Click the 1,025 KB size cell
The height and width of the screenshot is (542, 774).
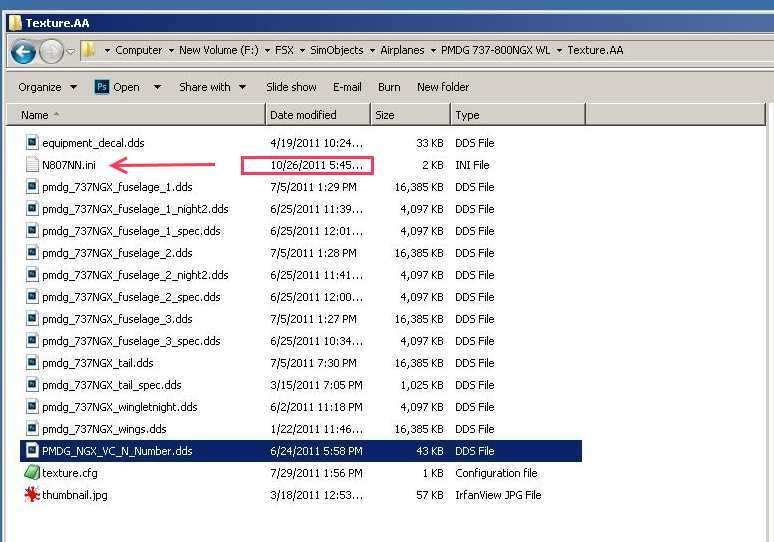[x=422, y=385]
